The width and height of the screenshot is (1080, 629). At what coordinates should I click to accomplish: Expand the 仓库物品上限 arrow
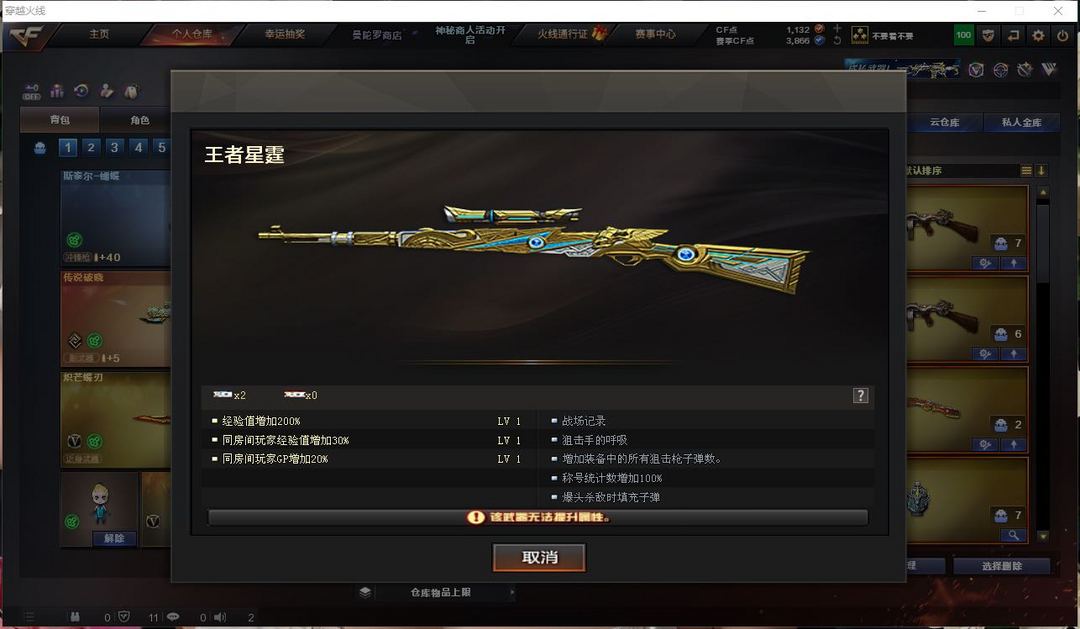point(512,592)
